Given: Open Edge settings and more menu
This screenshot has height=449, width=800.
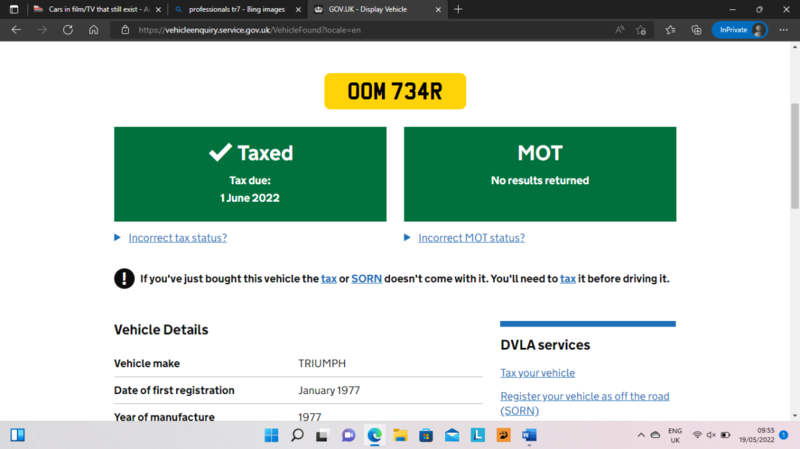Looking at the screenshot, I should coord(783,30).
